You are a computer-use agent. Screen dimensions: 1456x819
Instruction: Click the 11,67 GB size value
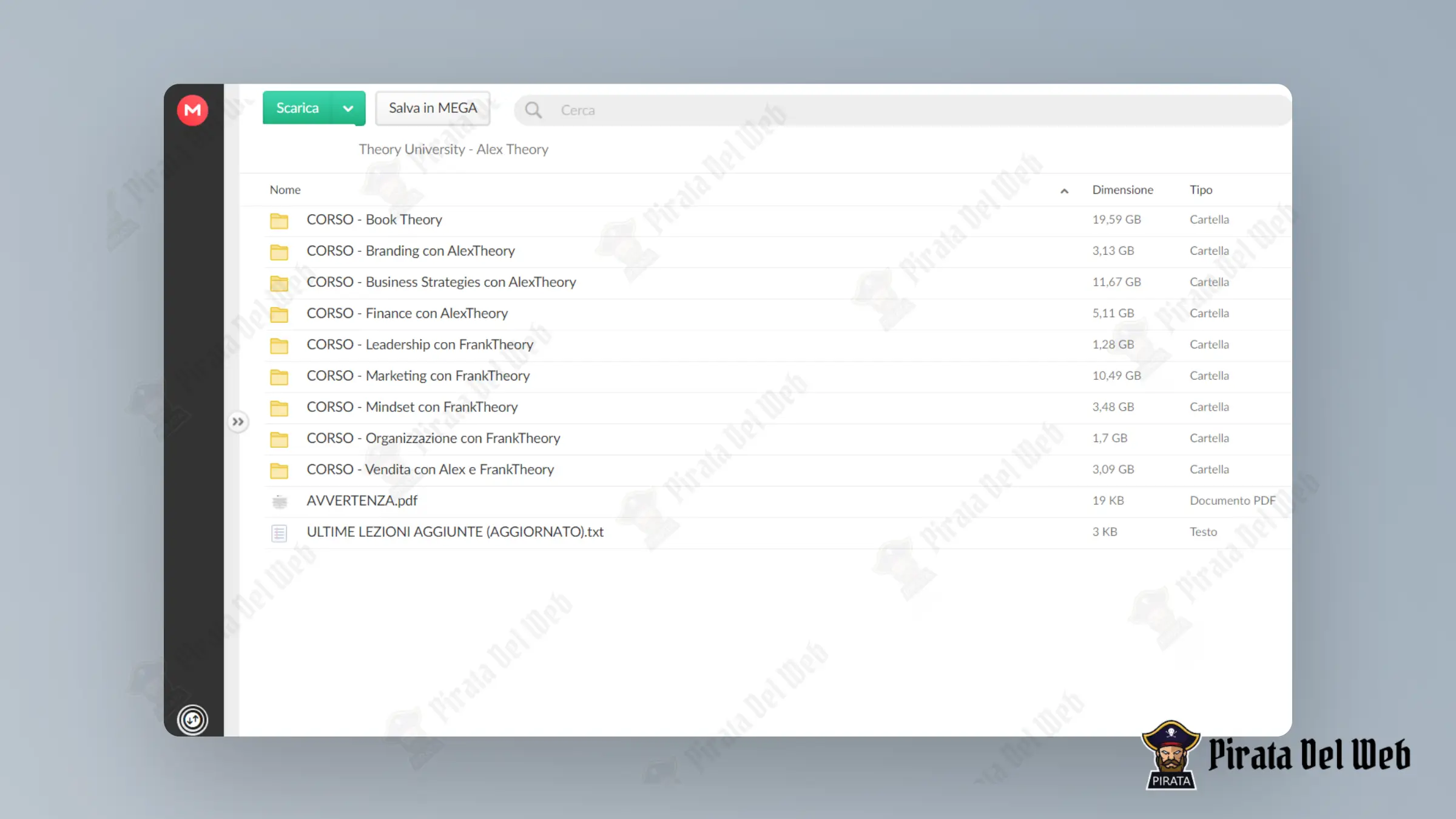point(1116,282)
